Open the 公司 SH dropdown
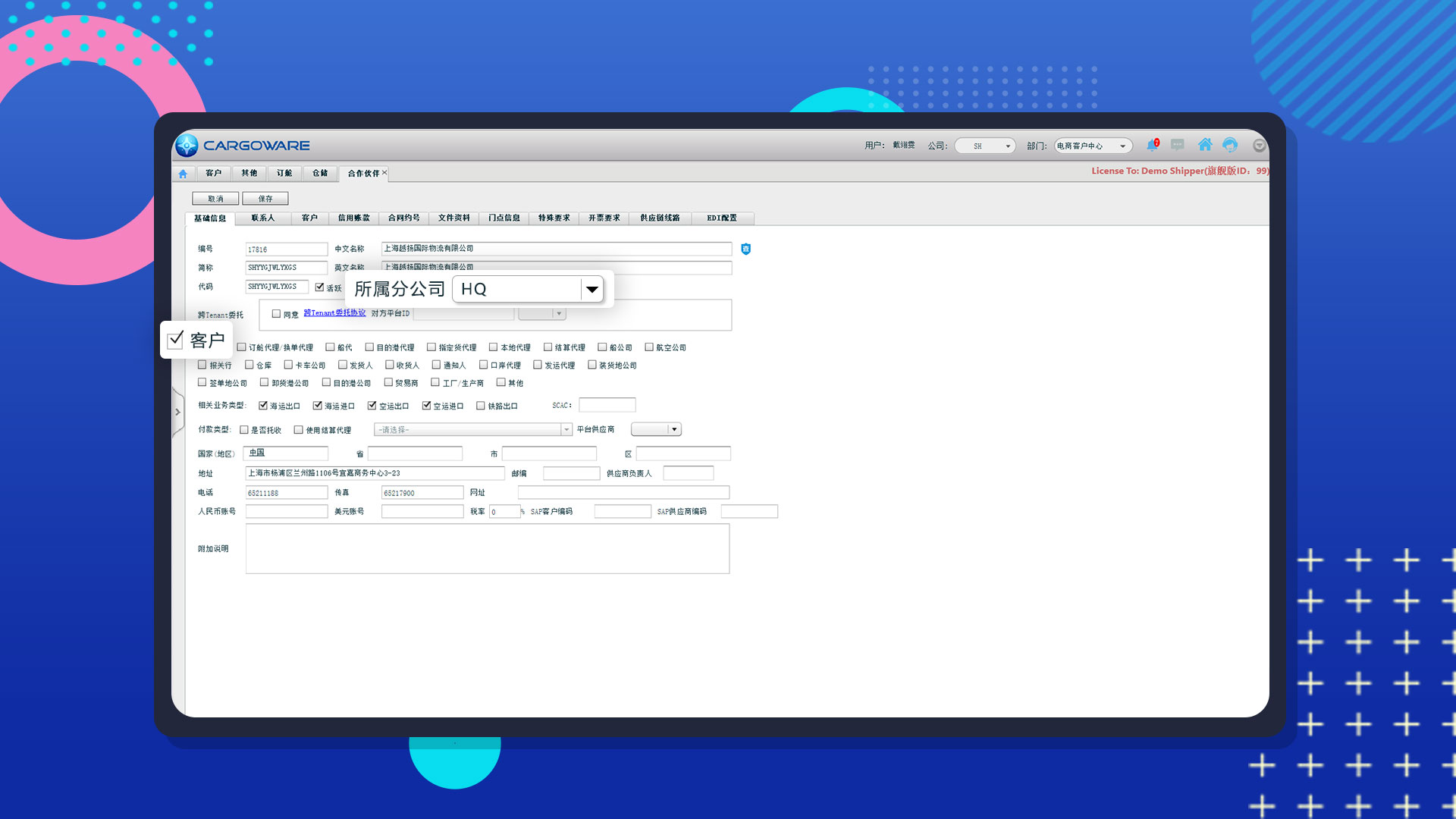1456x819 pixels. (985, 146)
